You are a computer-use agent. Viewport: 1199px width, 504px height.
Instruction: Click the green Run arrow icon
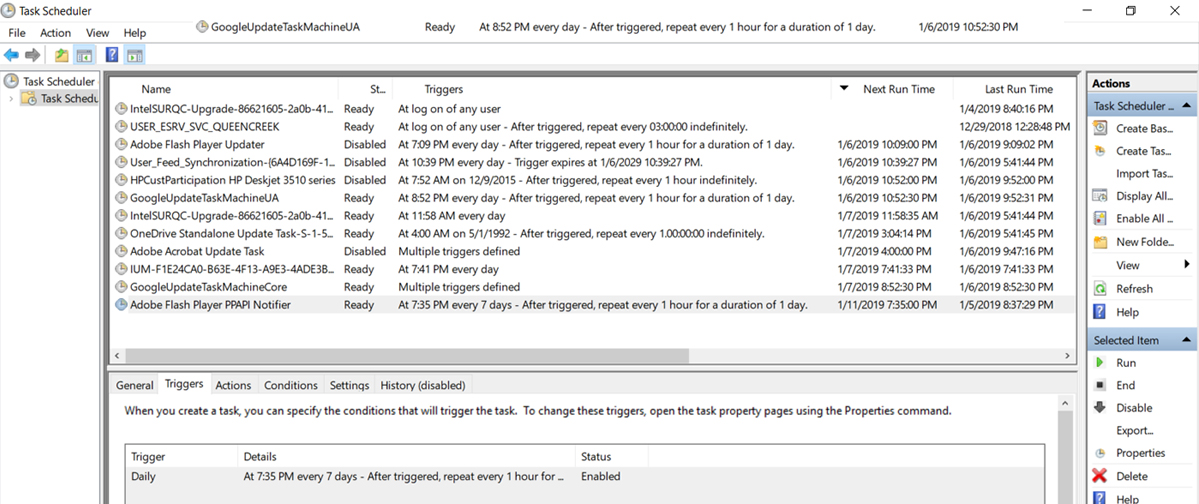(x=1100, y=363)
